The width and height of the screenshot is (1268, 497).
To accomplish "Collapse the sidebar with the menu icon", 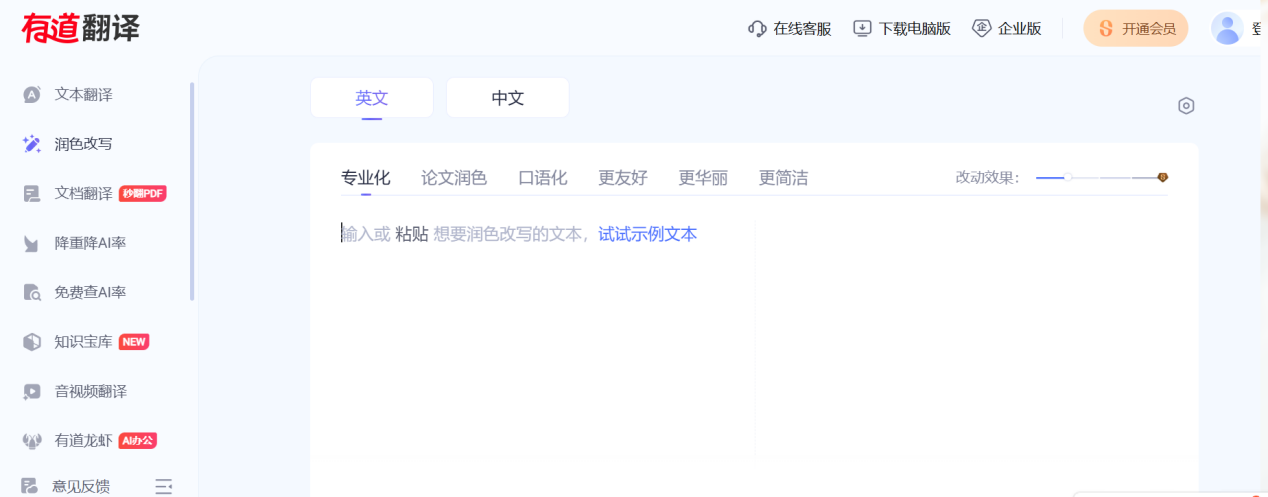I will click(163, 487).
